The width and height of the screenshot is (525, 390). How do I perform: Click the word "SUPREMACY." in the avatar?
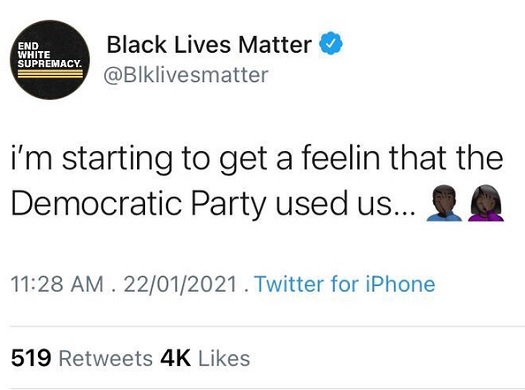50,64
